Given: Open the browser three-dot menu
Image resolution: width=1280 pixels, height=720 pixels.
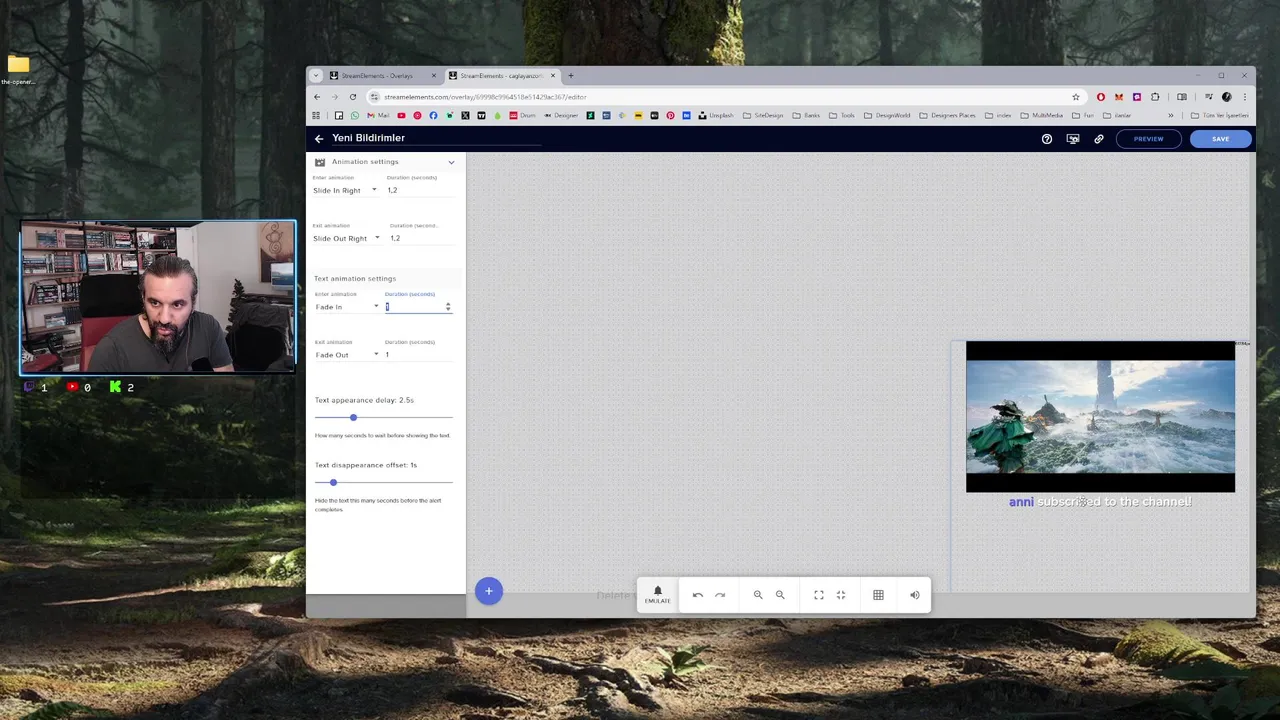Looking at the screenshot, I should pos(1245,97).
